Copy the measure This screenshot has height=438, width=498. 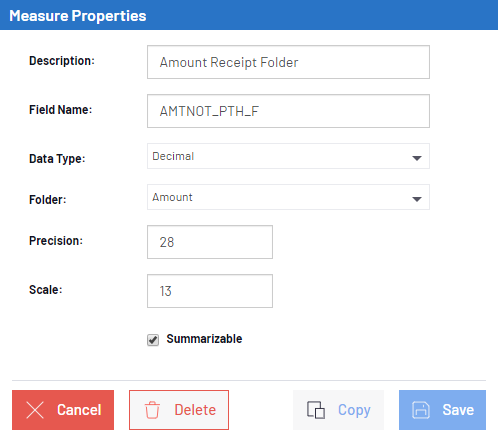click(x=338, y=410)
